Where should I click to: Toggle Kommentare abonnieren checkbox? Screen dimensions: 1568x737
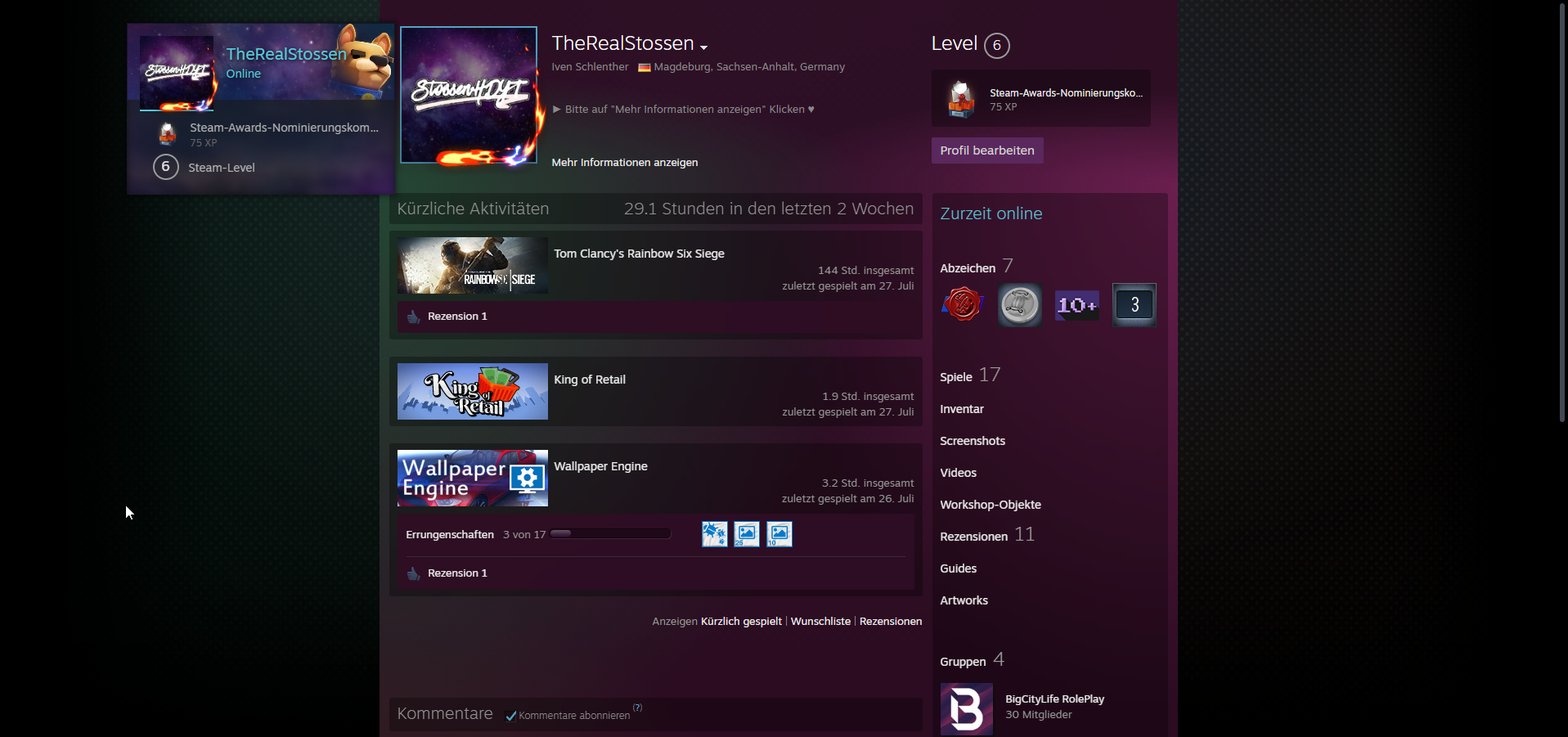tap(511, 716)
